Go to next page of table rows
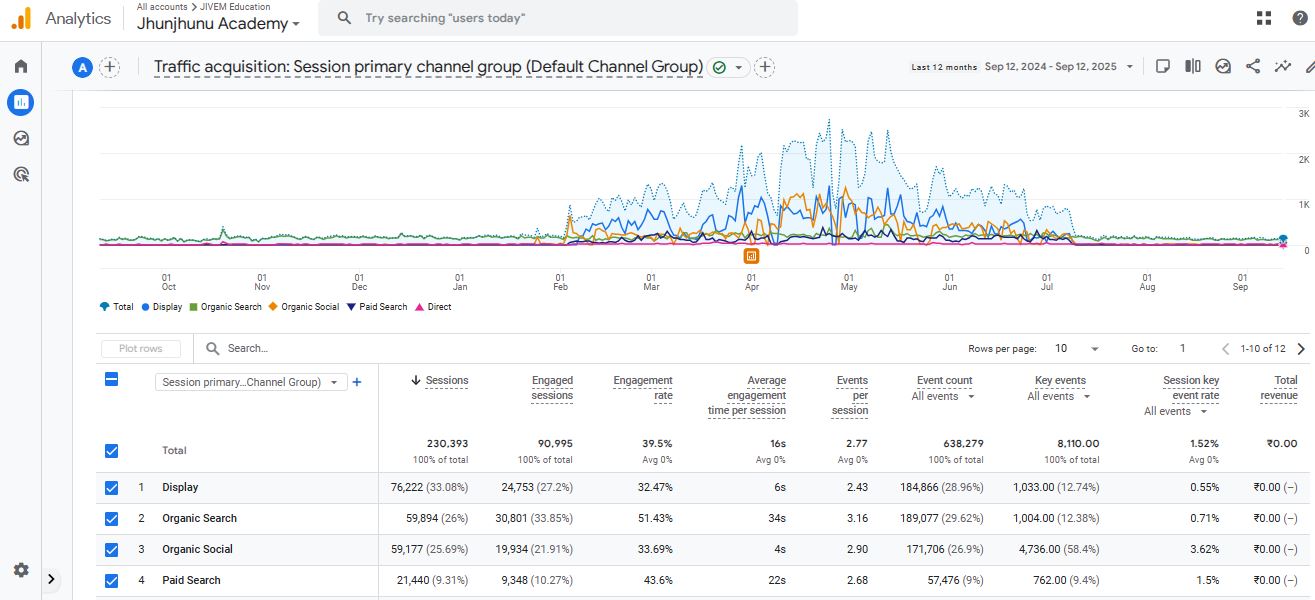The width and height of the screenshot is (1315, 600). point(1301,349)
